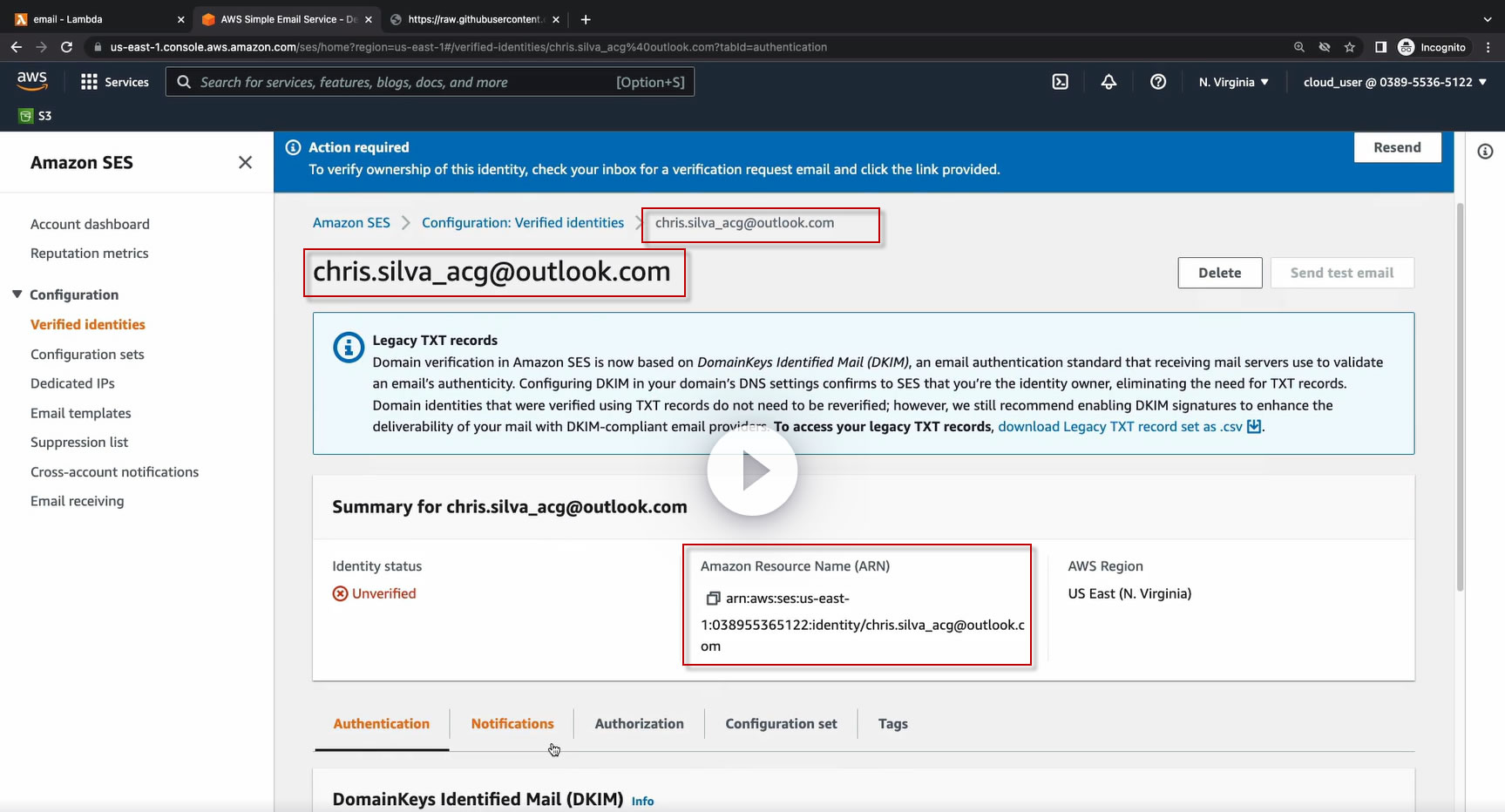Download Legacy TXT record set as .csv
Viewport: 1505px width, 812px height.
click(x=1129, y=427)
